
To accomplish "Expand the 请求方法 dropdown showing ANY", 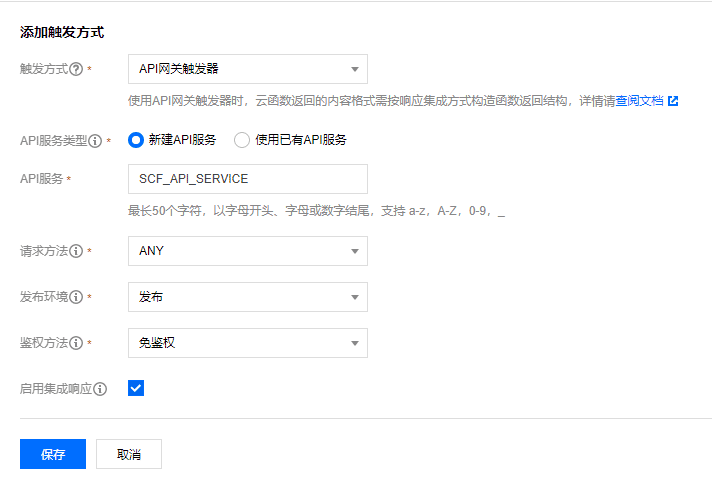I will click(247, 251).
